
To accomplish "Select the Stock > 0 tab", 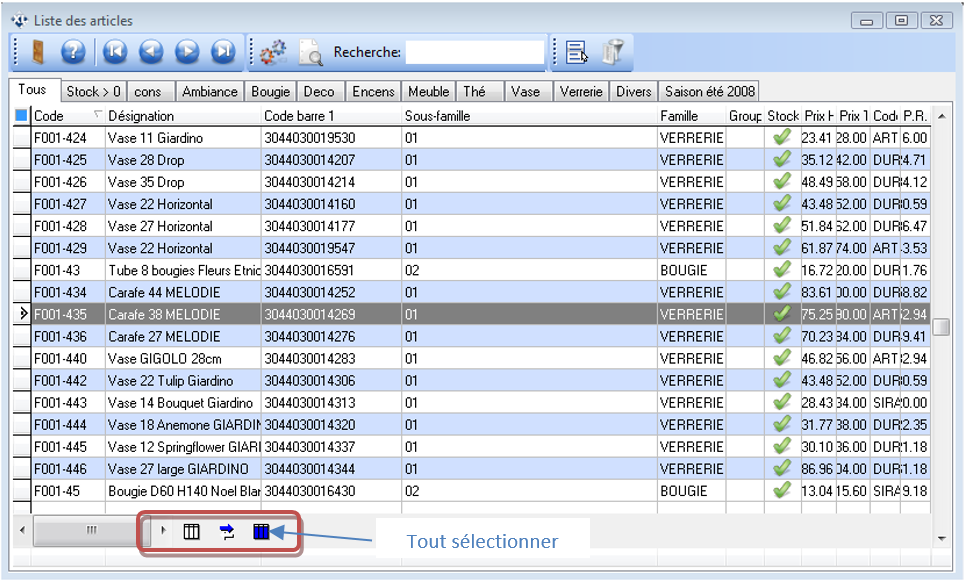I will (x=94, y=92).
